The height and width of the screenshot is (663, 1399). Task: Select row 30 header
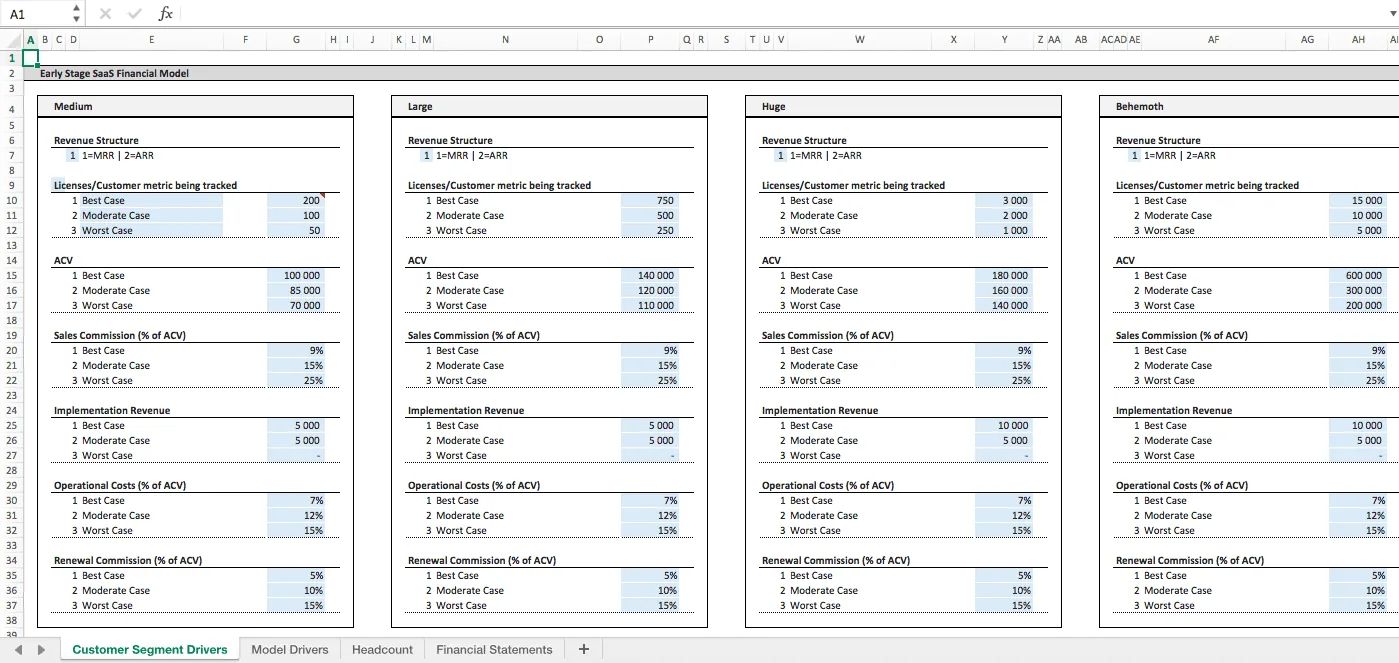(11, 500)
